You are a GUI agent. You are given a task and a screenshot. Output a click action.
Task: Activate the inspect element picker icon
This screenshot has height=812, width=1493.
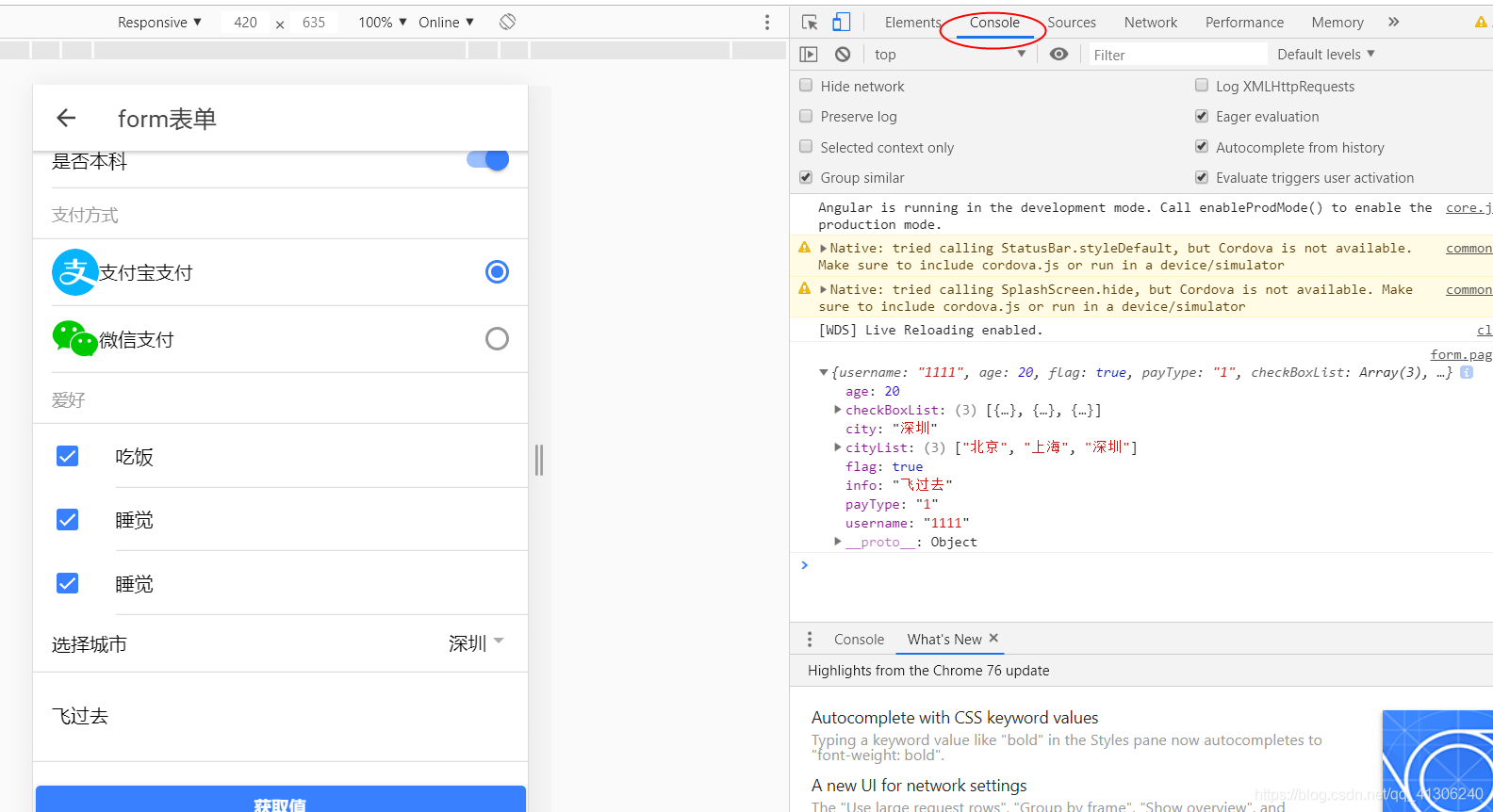pos(810,22)
